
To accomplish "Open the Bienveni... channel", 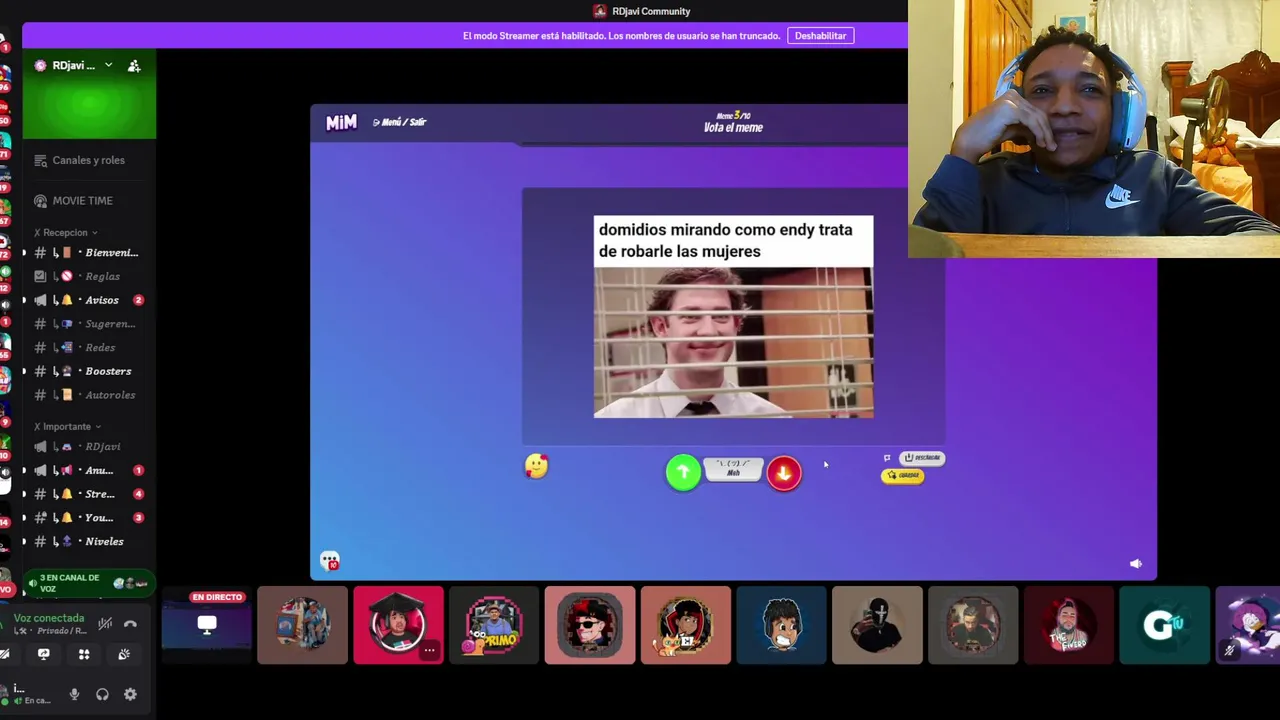I will [89, 253].
